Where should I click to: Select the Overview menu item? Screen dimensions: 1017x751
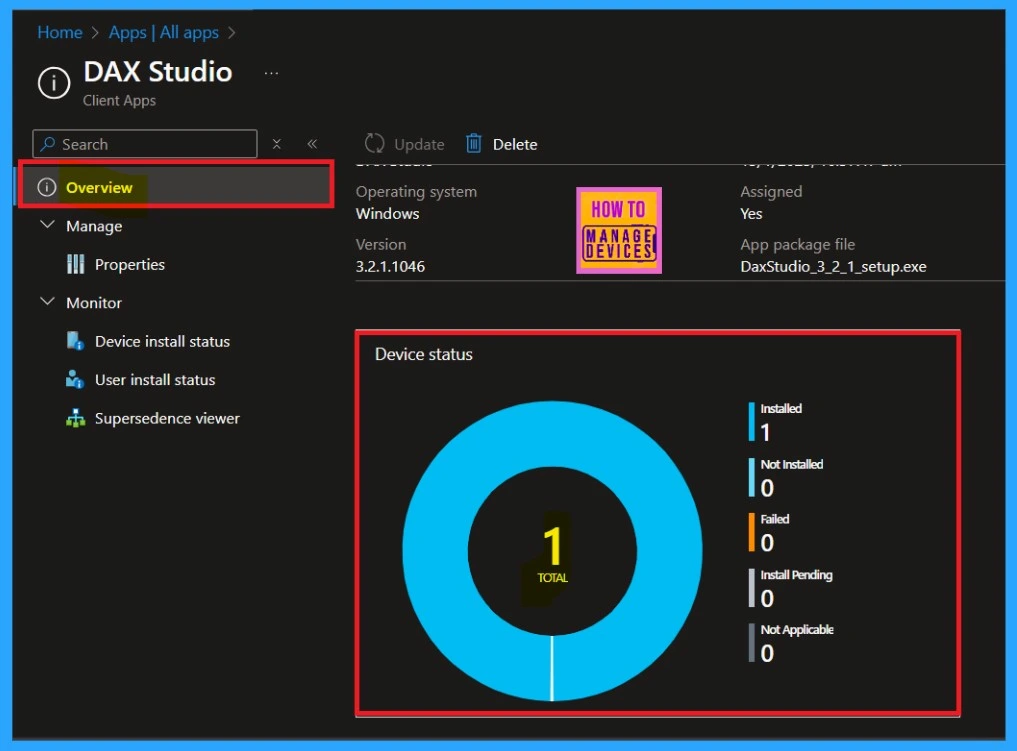(176, 187)
